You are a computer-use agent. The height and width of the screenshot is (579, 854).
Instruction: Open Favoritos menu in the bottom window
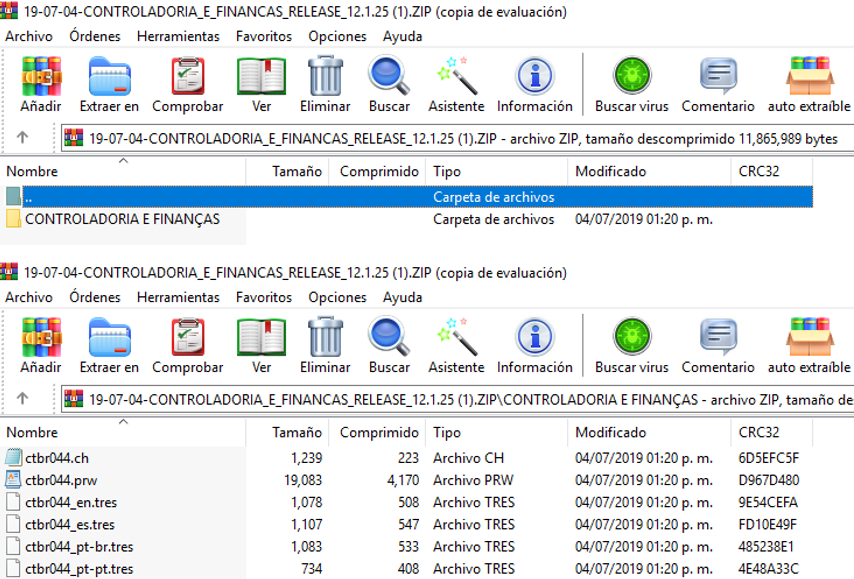pyautogui.click(x=264, y=297)
